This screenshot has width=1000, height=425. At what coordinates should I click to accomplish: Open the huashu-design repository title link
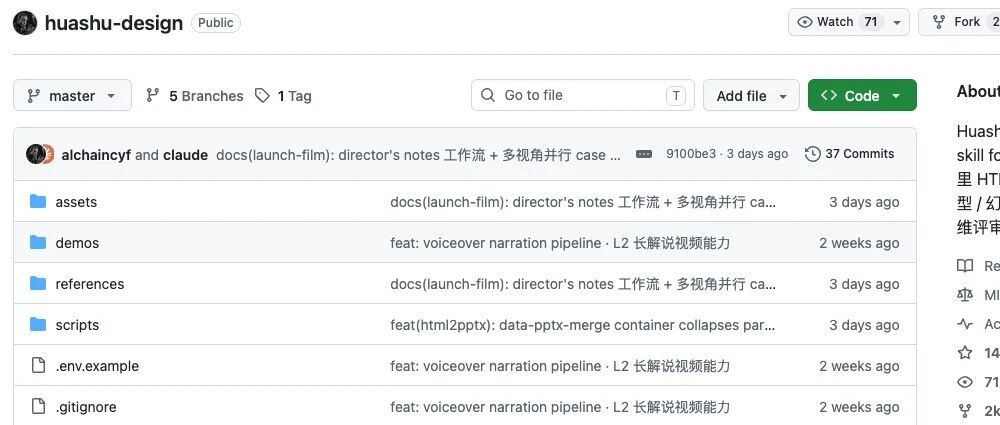click(x=114, y=23)
